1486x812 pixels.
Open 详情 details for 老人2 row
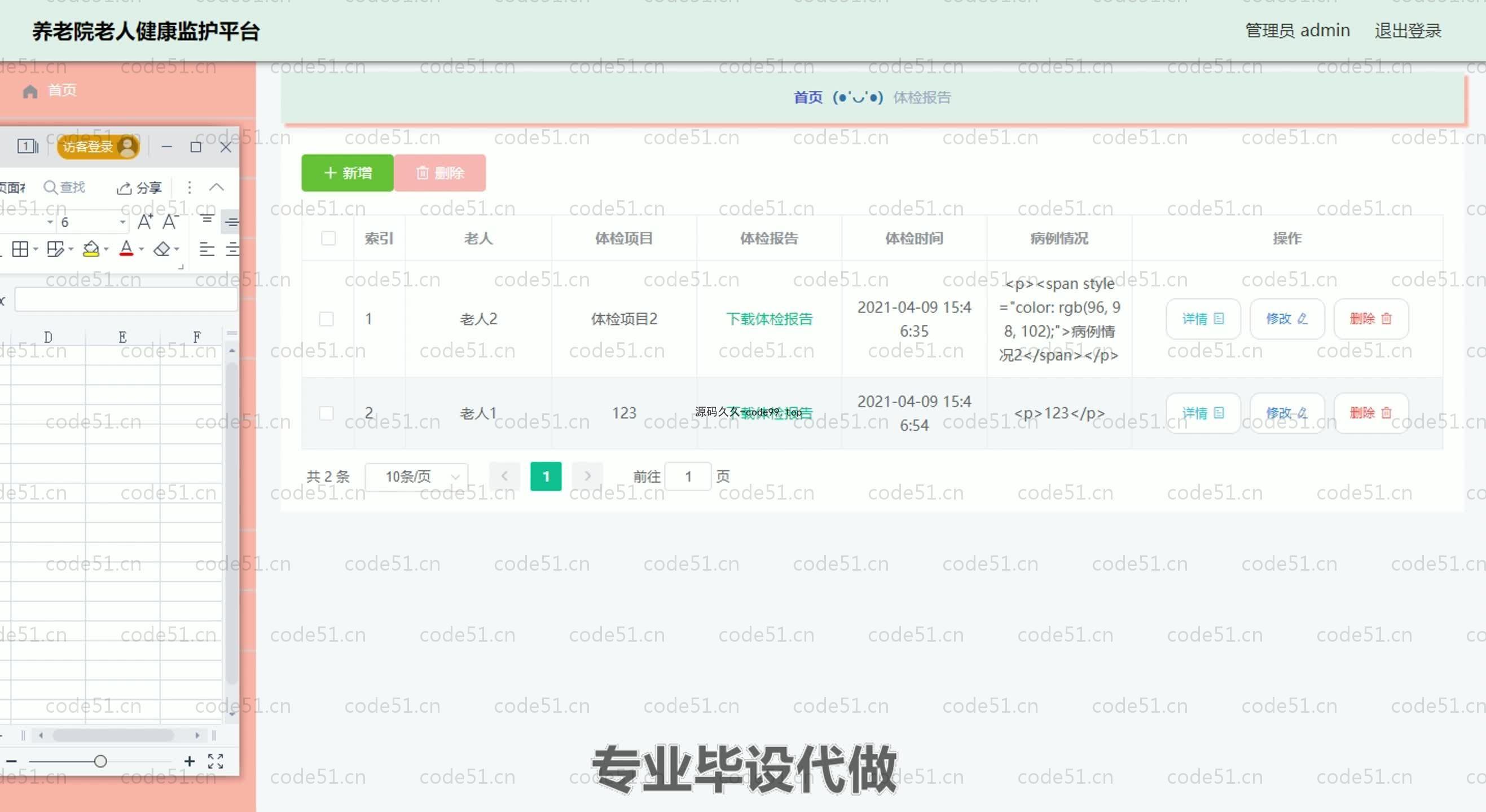tap(1203, 319)
